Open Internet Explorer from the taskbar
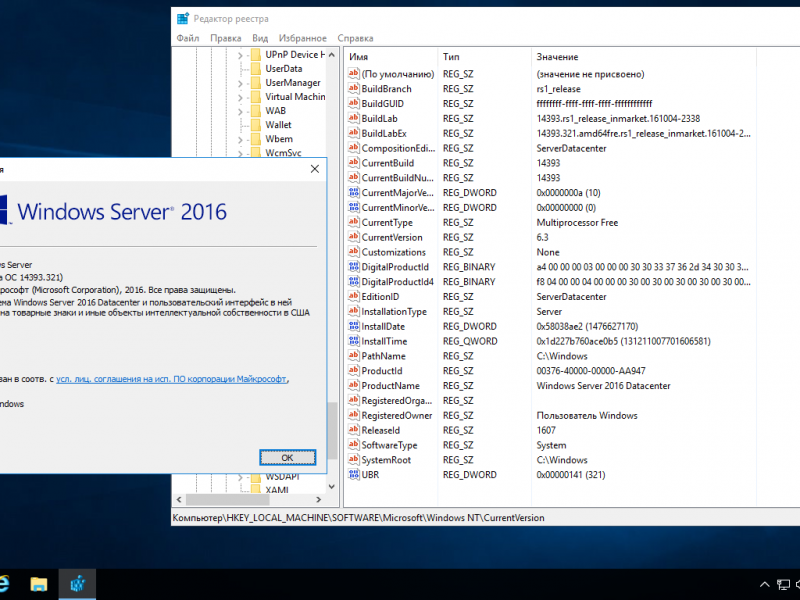The image size is (800, 600). click(4, 584)
